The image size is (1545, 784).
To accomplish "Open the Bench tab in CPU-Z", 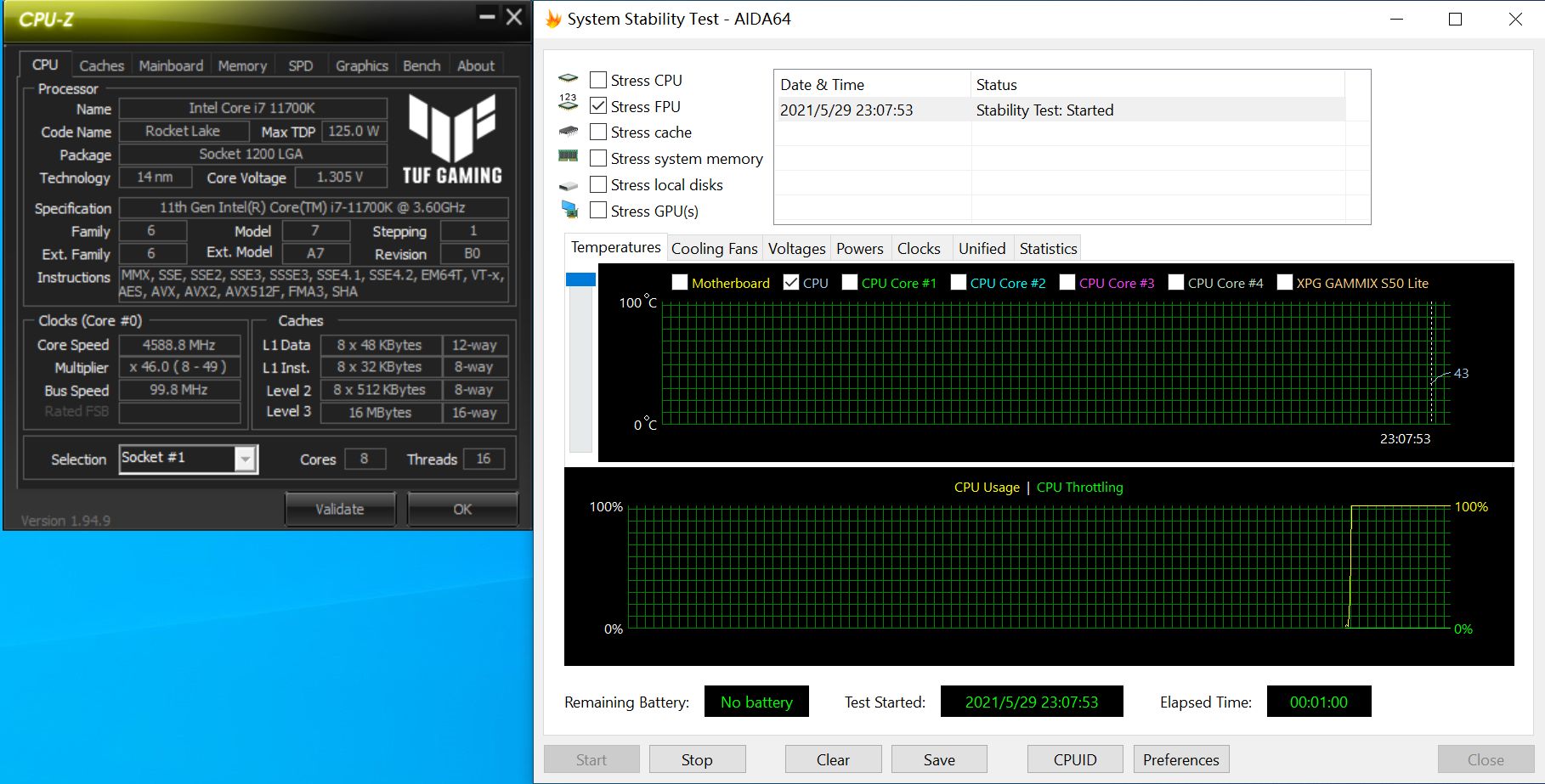I will (x=422, y=65).
